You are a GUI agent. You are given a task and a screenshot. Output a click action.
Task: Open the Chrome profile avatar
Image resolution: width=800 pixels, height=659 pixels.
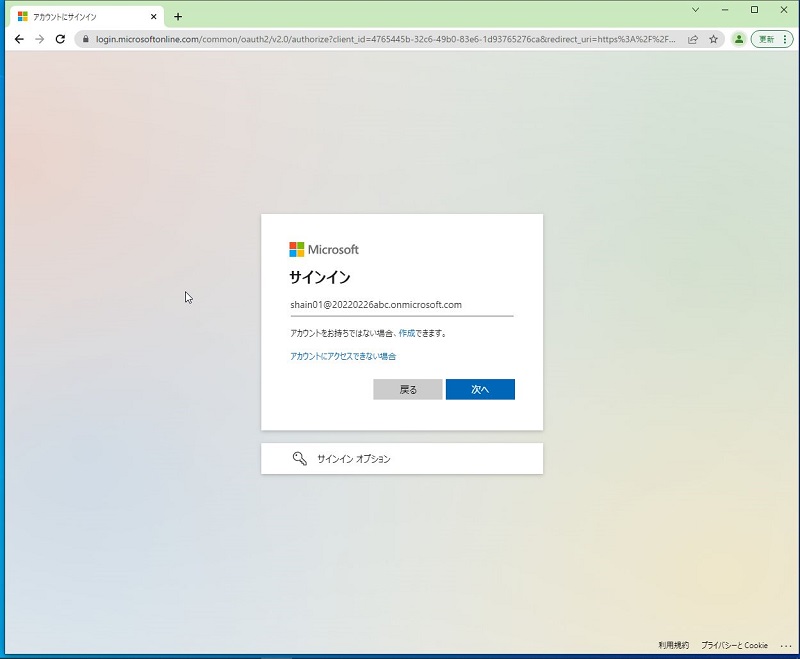pos(738,39)
